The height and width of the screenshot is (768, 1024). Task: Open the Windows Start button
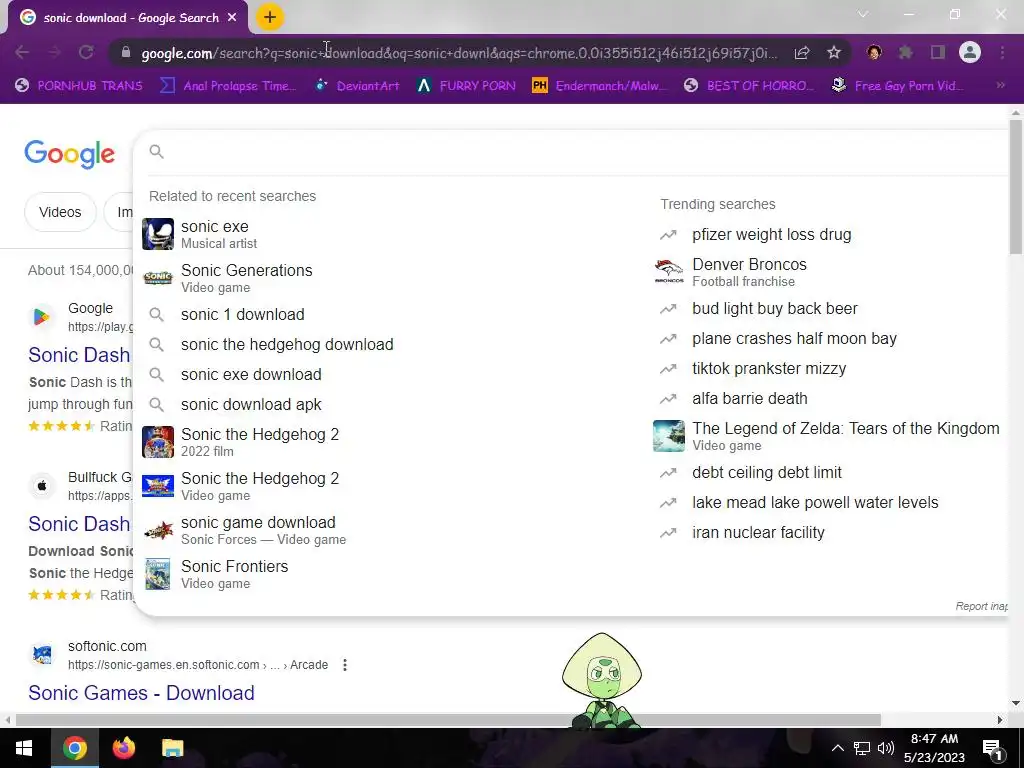(x=24, y=748)
